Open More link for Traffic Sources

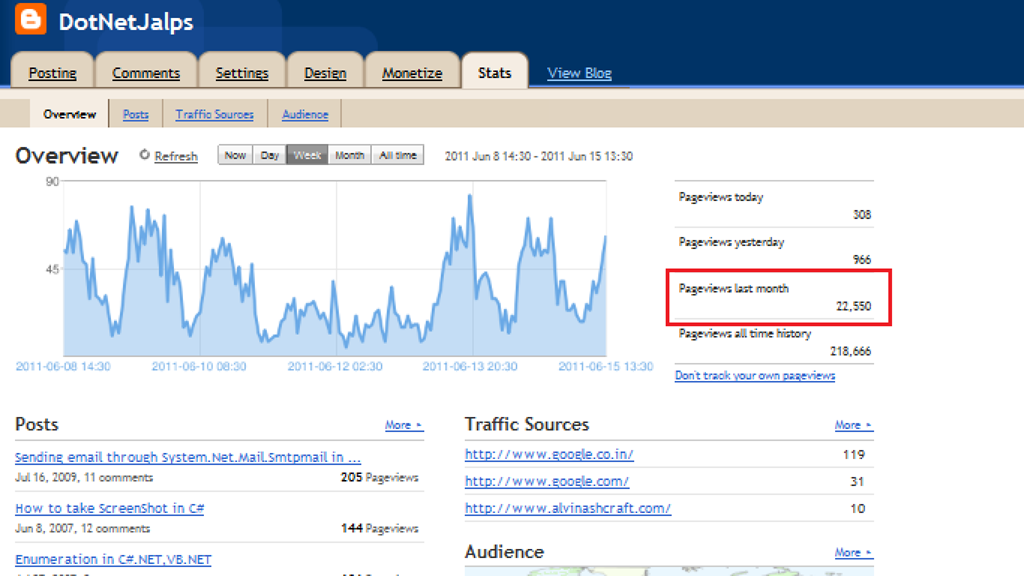tap(853, 425)
